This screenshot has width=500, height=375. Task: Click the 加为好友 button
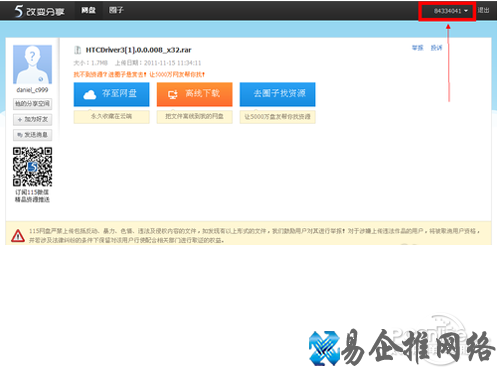32,119
